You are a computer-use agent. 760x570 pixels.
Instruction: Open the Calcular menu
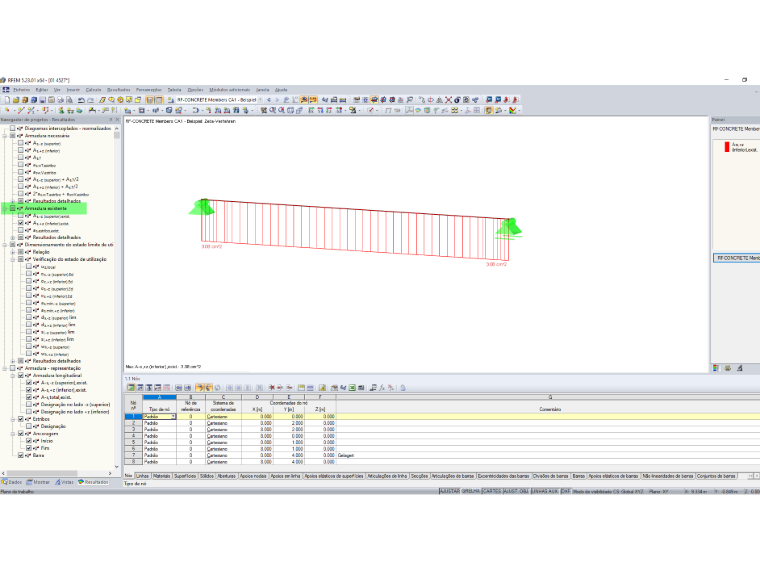tap(94, 90)
